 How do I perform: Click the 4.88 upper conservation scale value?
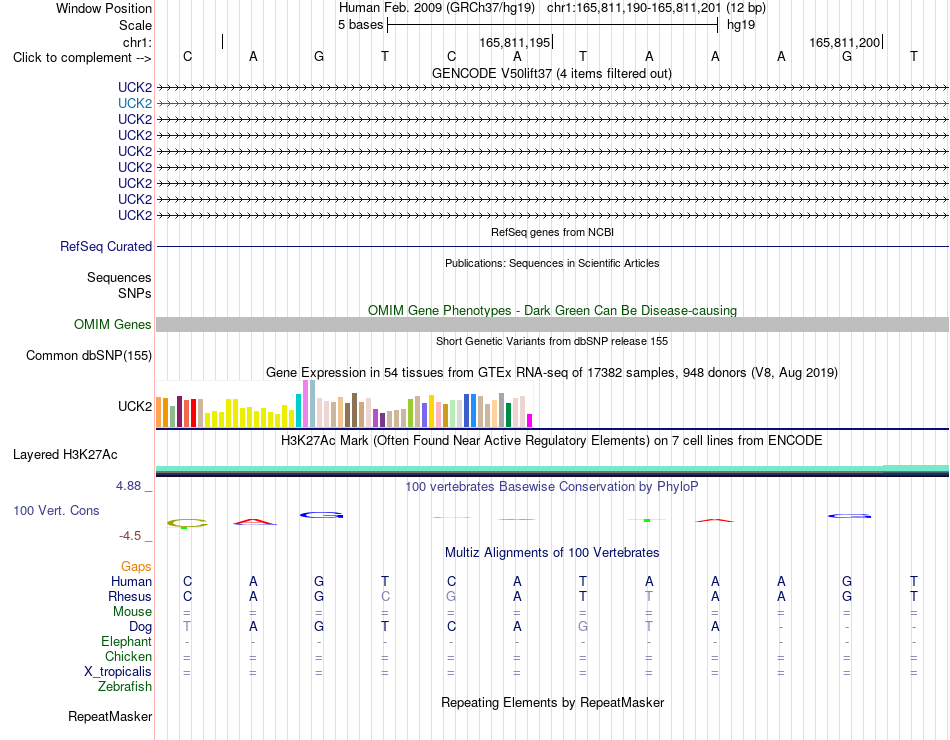coord(128,486)
